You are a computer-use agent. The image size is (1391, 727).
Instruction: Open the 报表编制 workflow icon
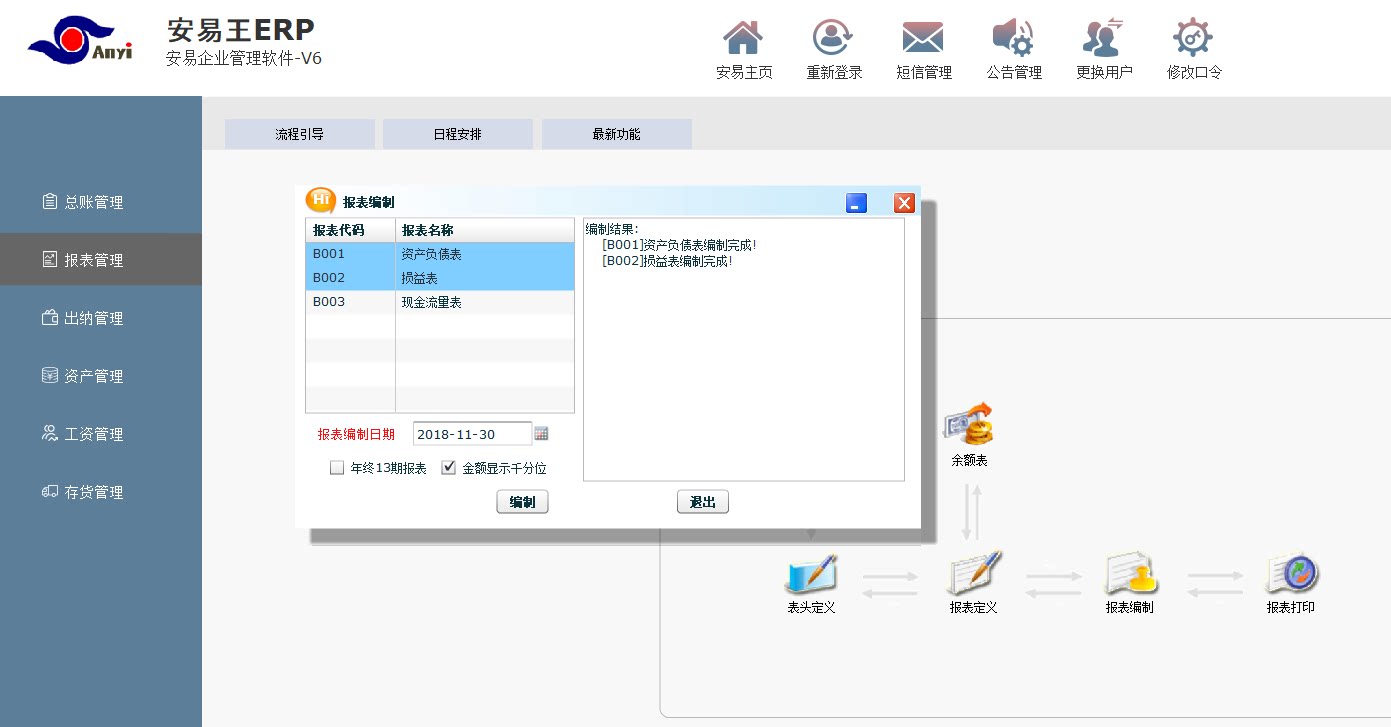1130,573
